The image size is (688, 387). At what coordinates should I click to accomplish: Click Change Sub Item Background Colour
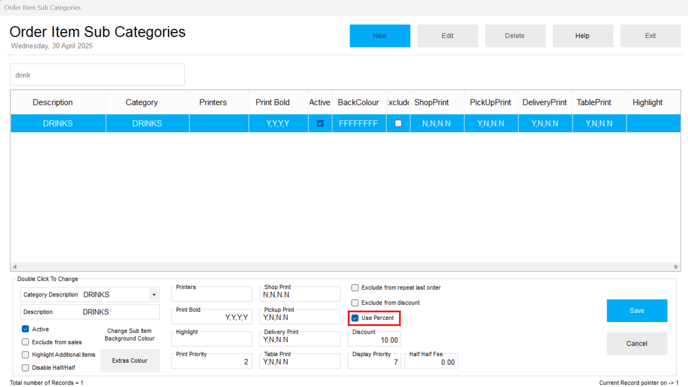coord(129,335)
